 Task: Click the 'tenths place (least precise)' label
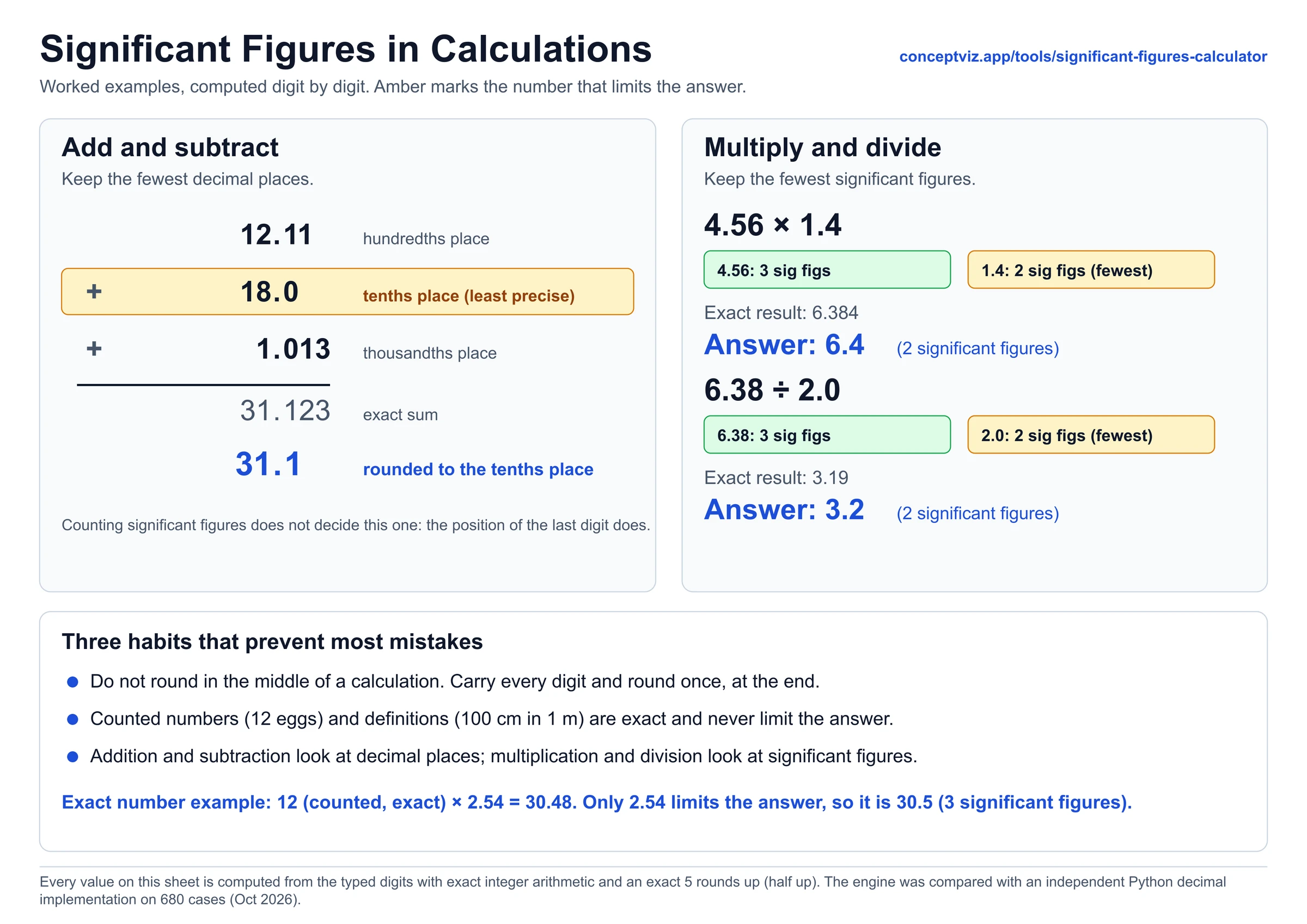[x=468, y=296]
